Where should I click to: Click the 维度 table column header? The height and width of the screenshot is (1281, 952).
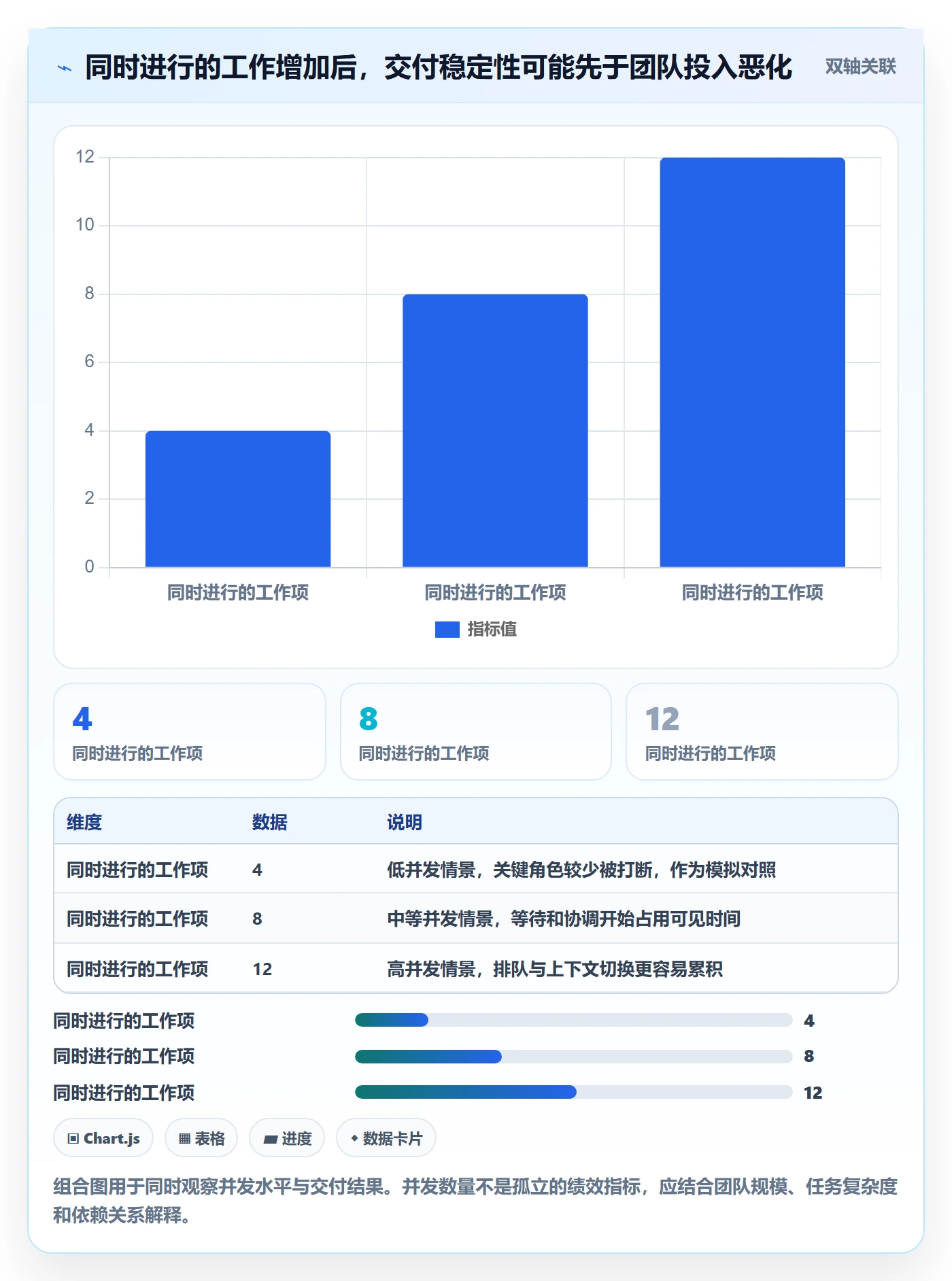point(84,822)
